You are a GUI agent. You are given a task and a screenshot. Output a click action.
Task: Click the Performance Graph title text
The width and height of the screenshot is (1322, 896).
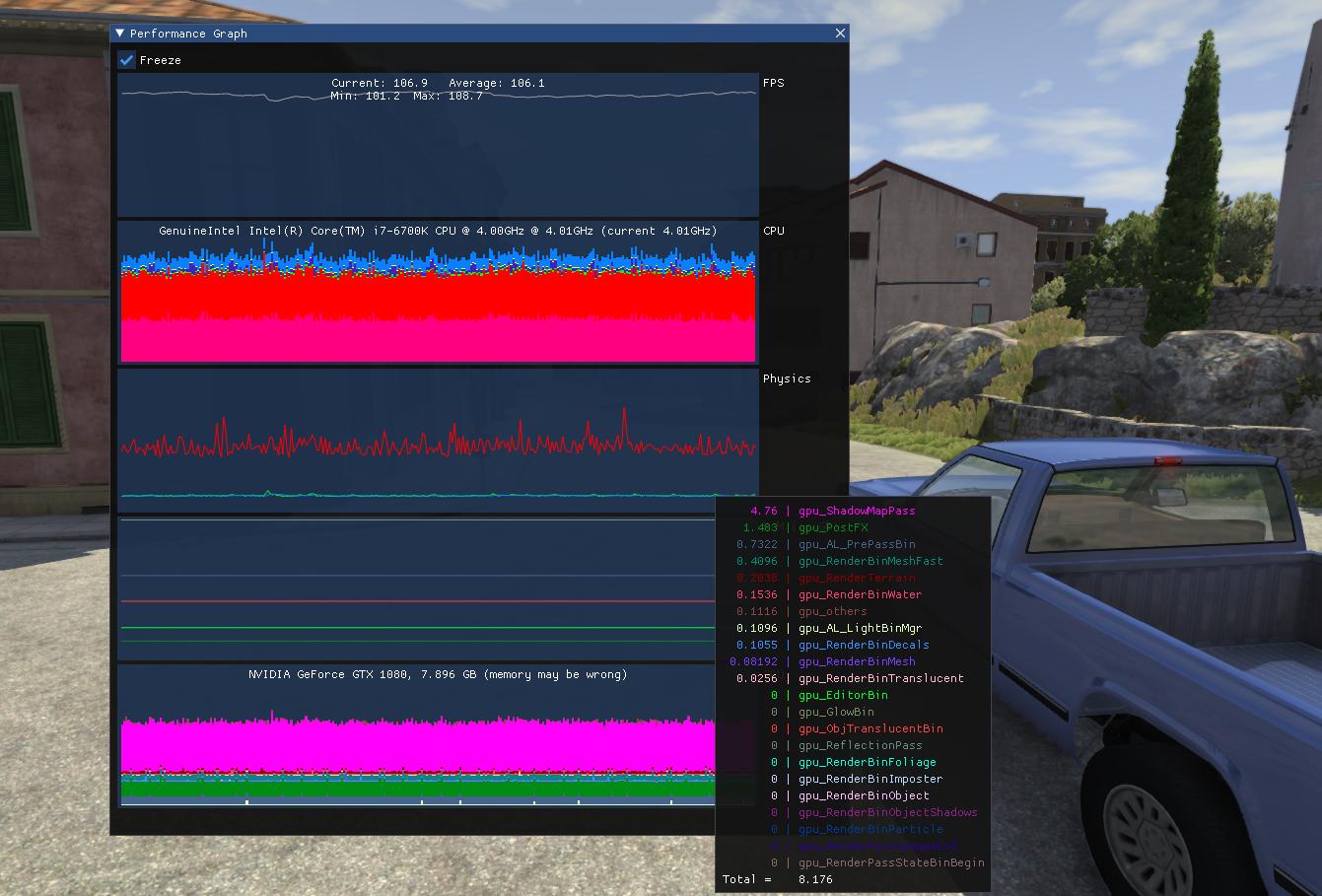point(188,34)
